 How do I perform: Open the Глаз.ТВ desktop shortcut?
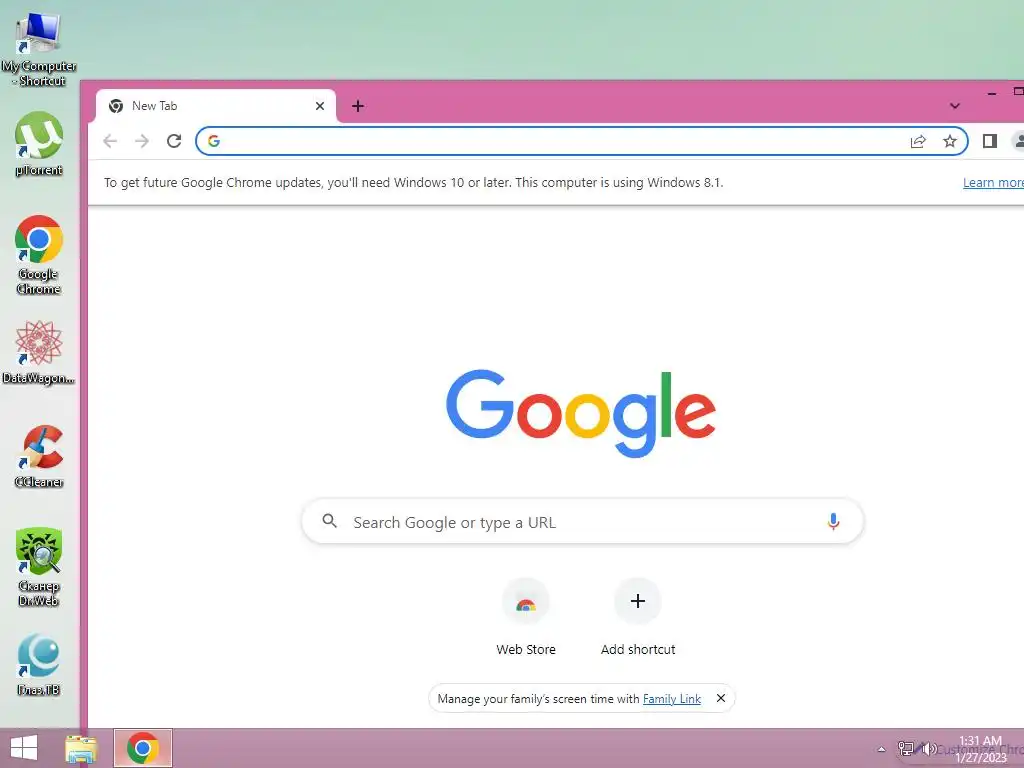coord(39,665)
